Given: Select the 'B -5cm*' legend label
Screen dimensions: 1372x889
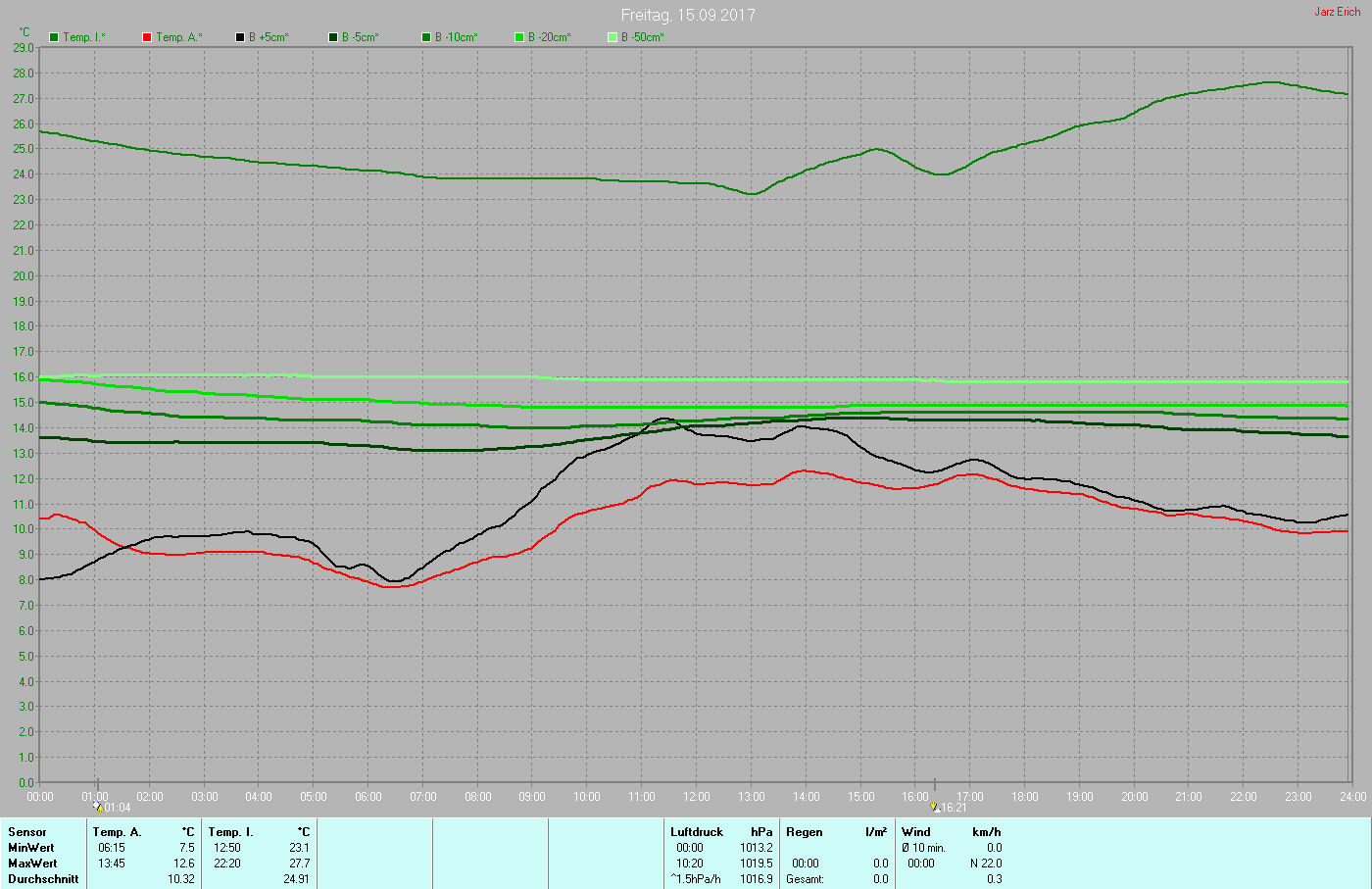Looking at the screenshot, I should pos(360,37).
